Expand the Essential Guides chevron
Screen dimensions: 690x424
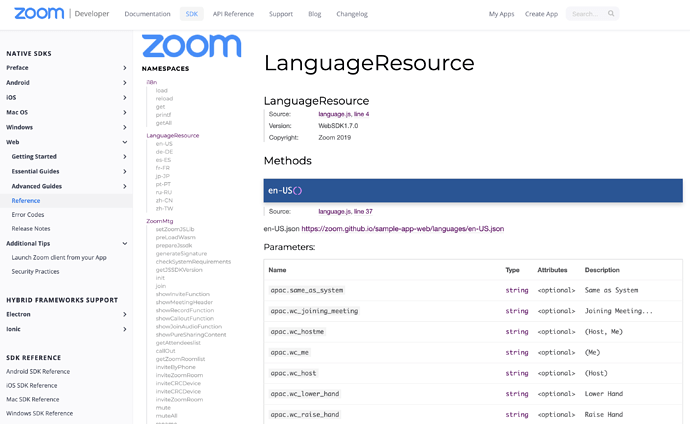click(125, 172)
